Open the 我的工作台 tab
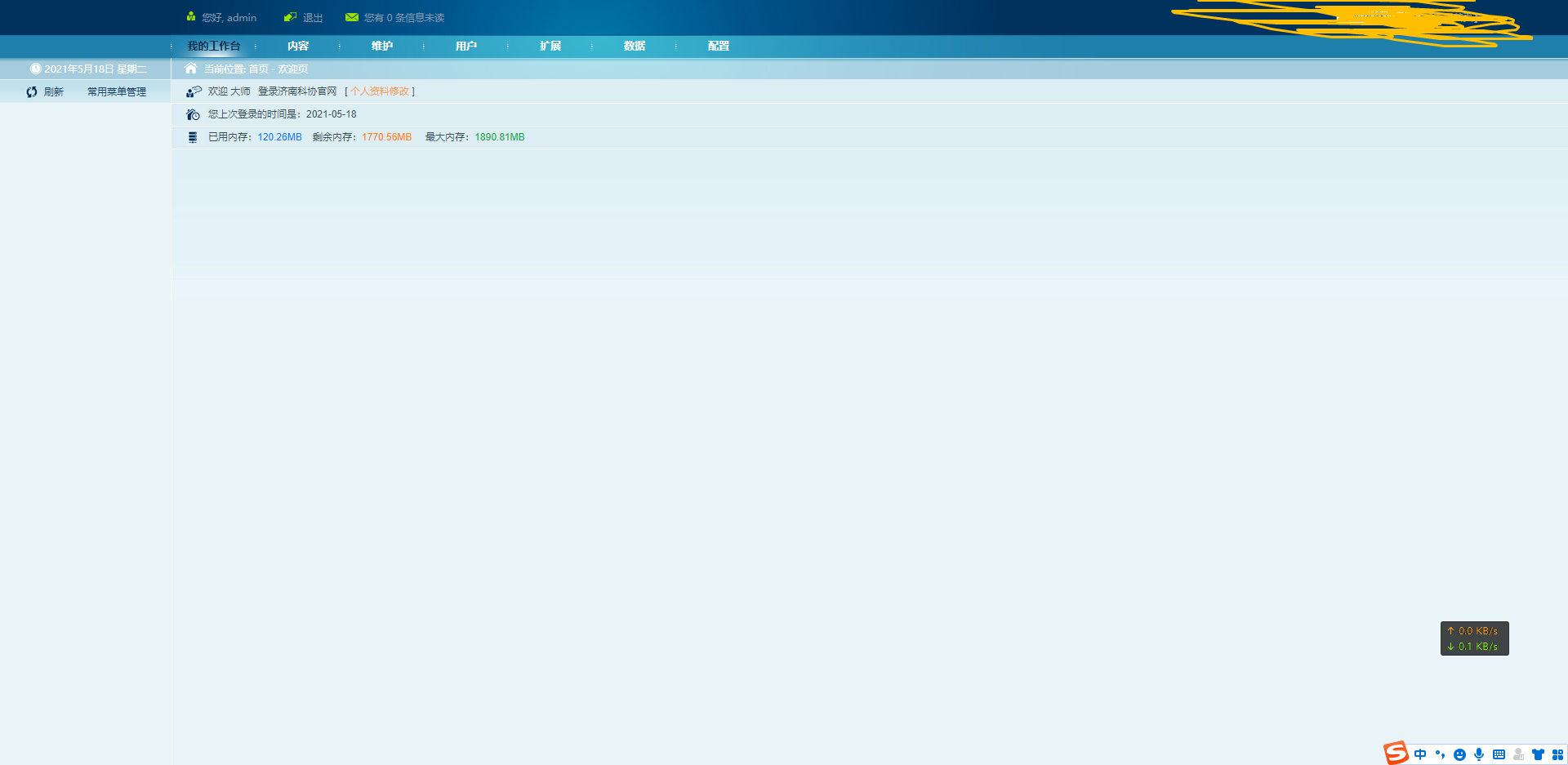This screenshot has width=1568, height=765. click(214, 46)
